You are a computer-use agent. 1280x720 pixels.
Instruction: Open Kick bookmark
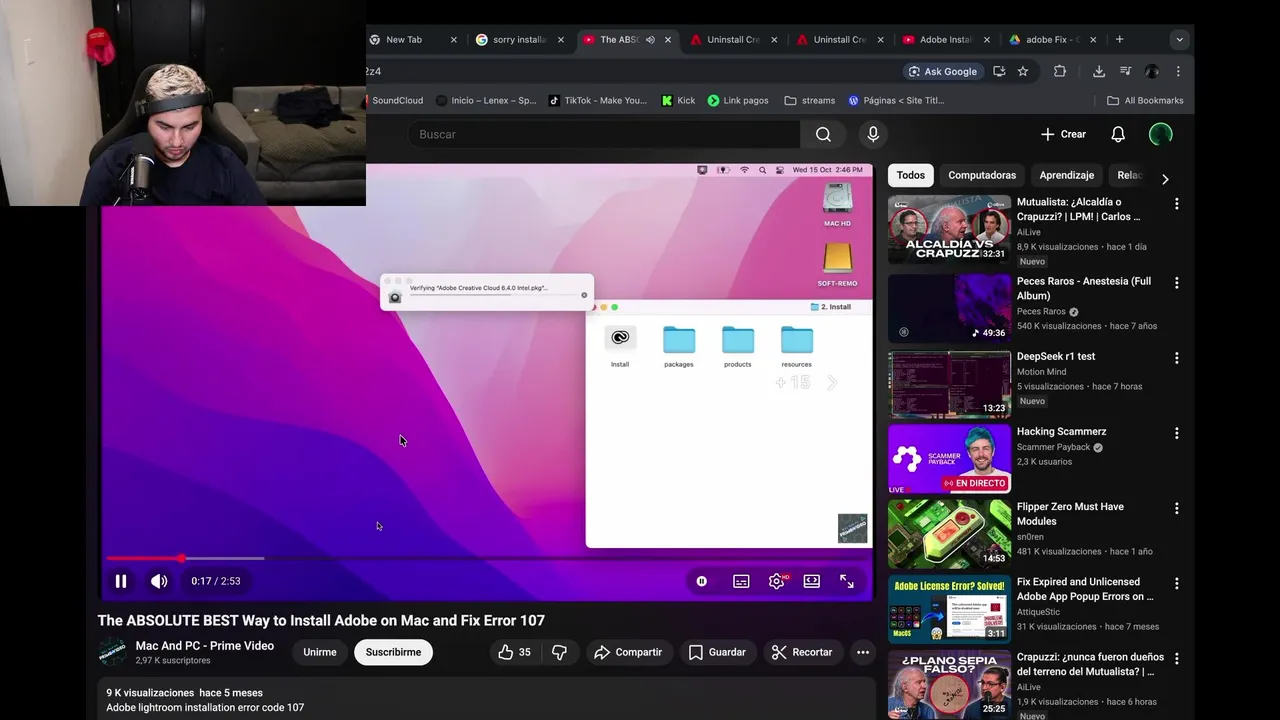(x=678, y=100)
